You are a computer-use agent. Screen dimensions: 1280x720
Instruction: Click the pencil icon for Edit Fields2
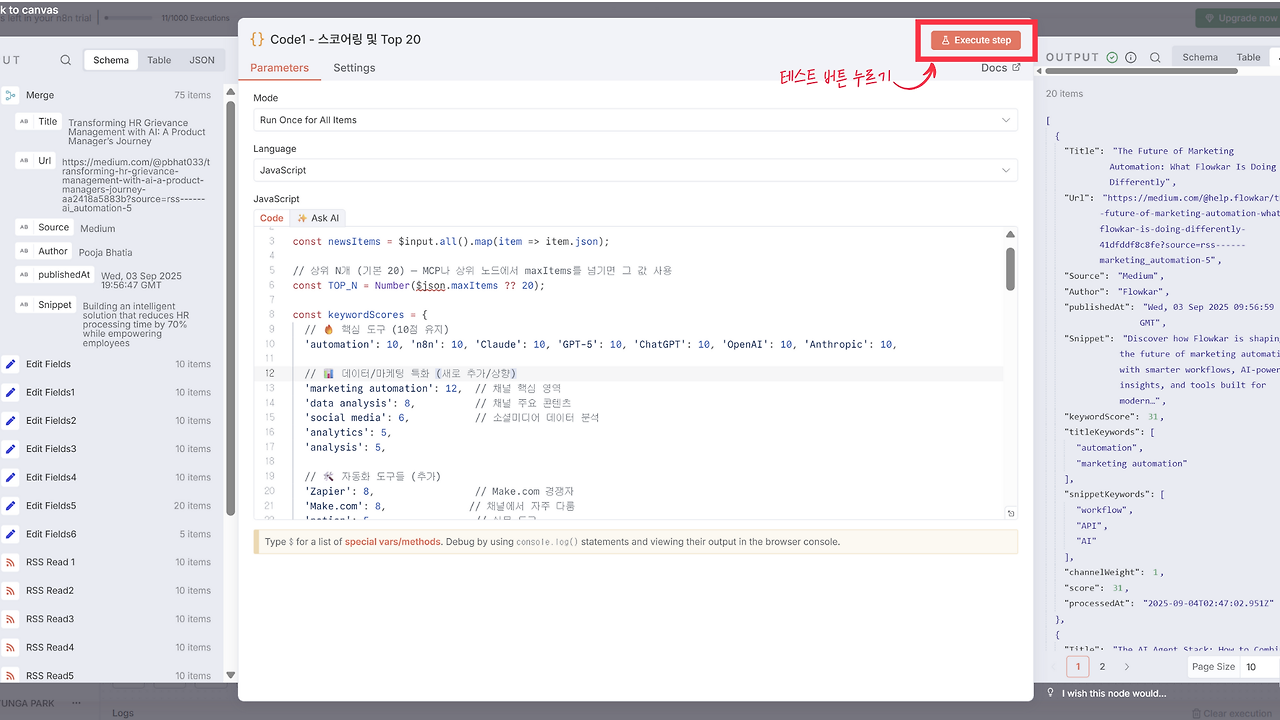coord(11,421)
